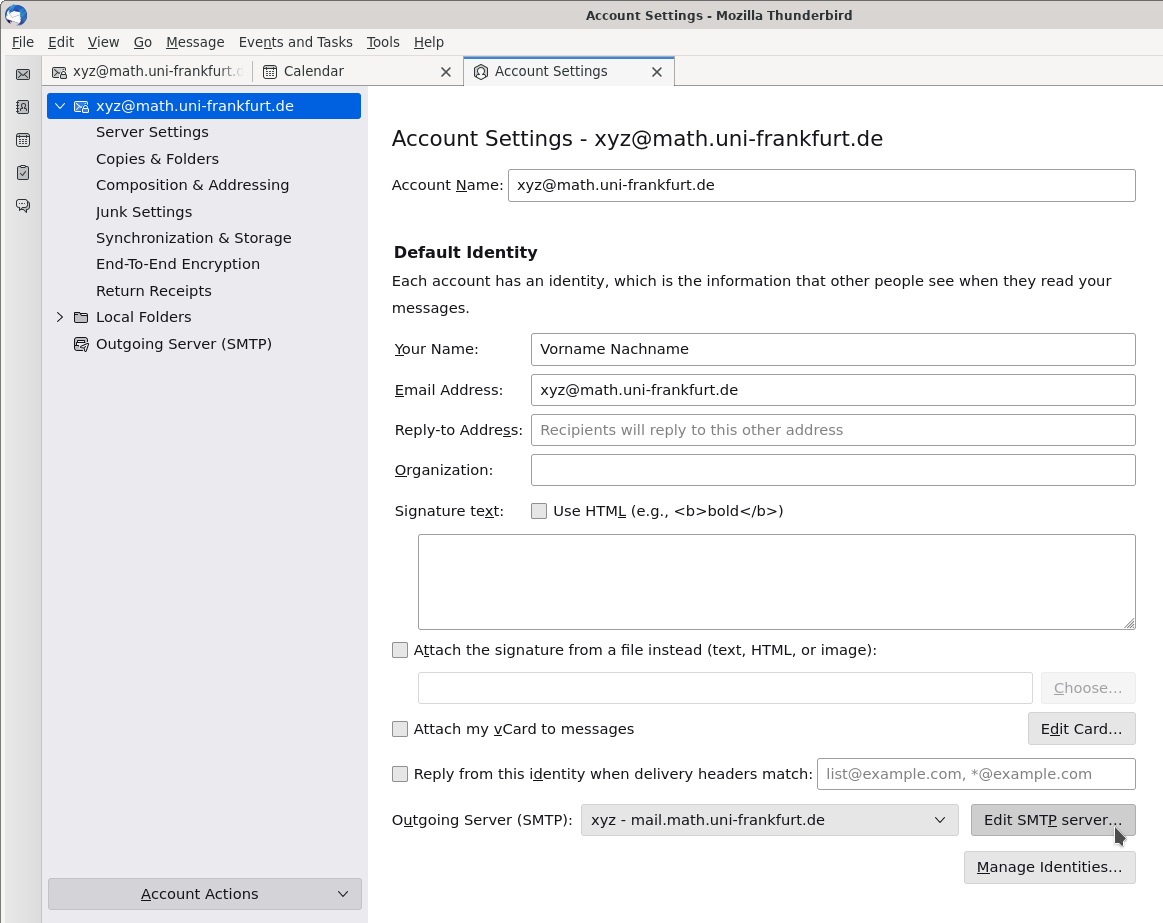Enable Use HTML for signature

tap(539, 511)
